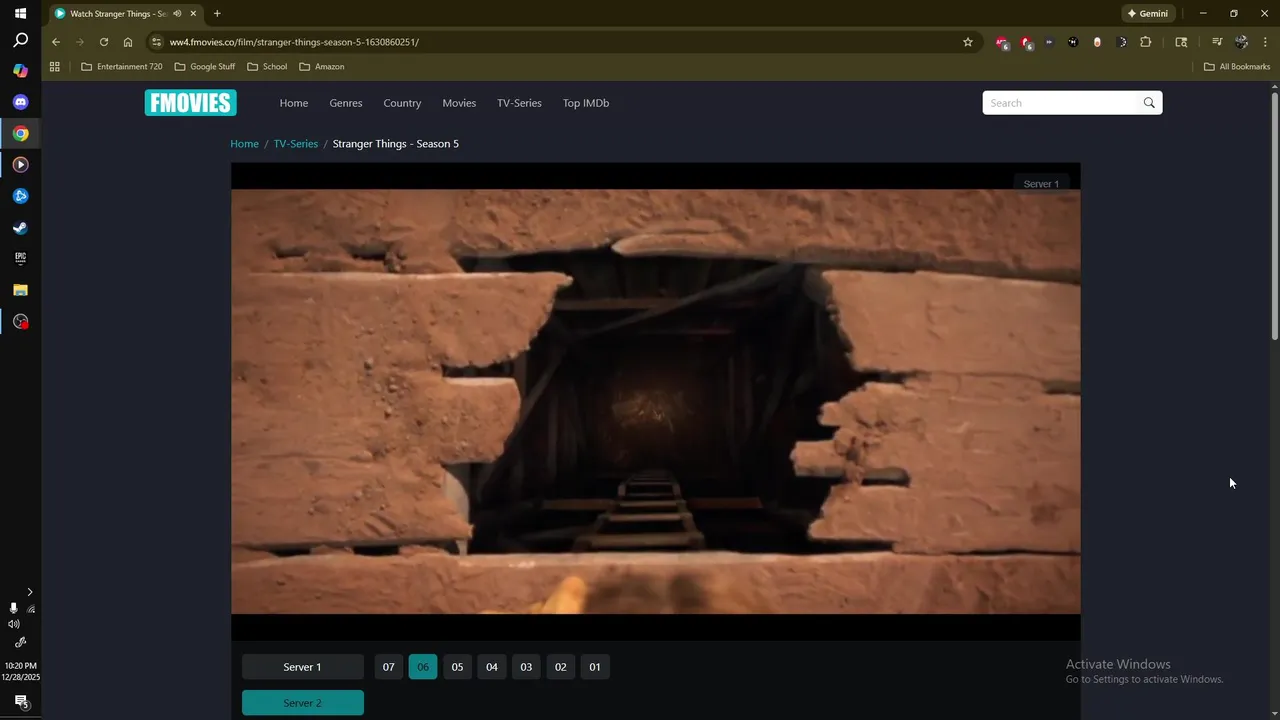The image size is (1280, 720).
Task: Open Windows search from taskbar
Action: pos(20,41)
